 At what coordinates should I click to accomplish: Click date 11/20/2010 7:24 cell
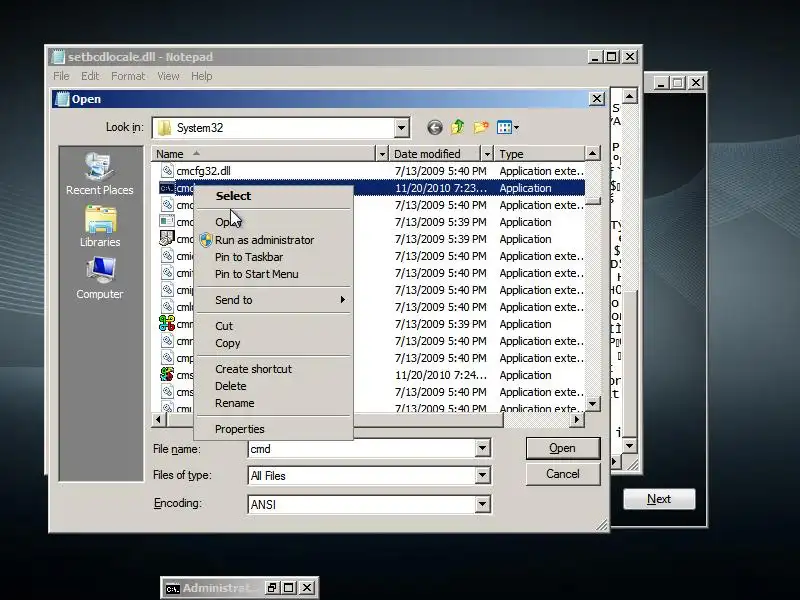click(x=441, y=375)
